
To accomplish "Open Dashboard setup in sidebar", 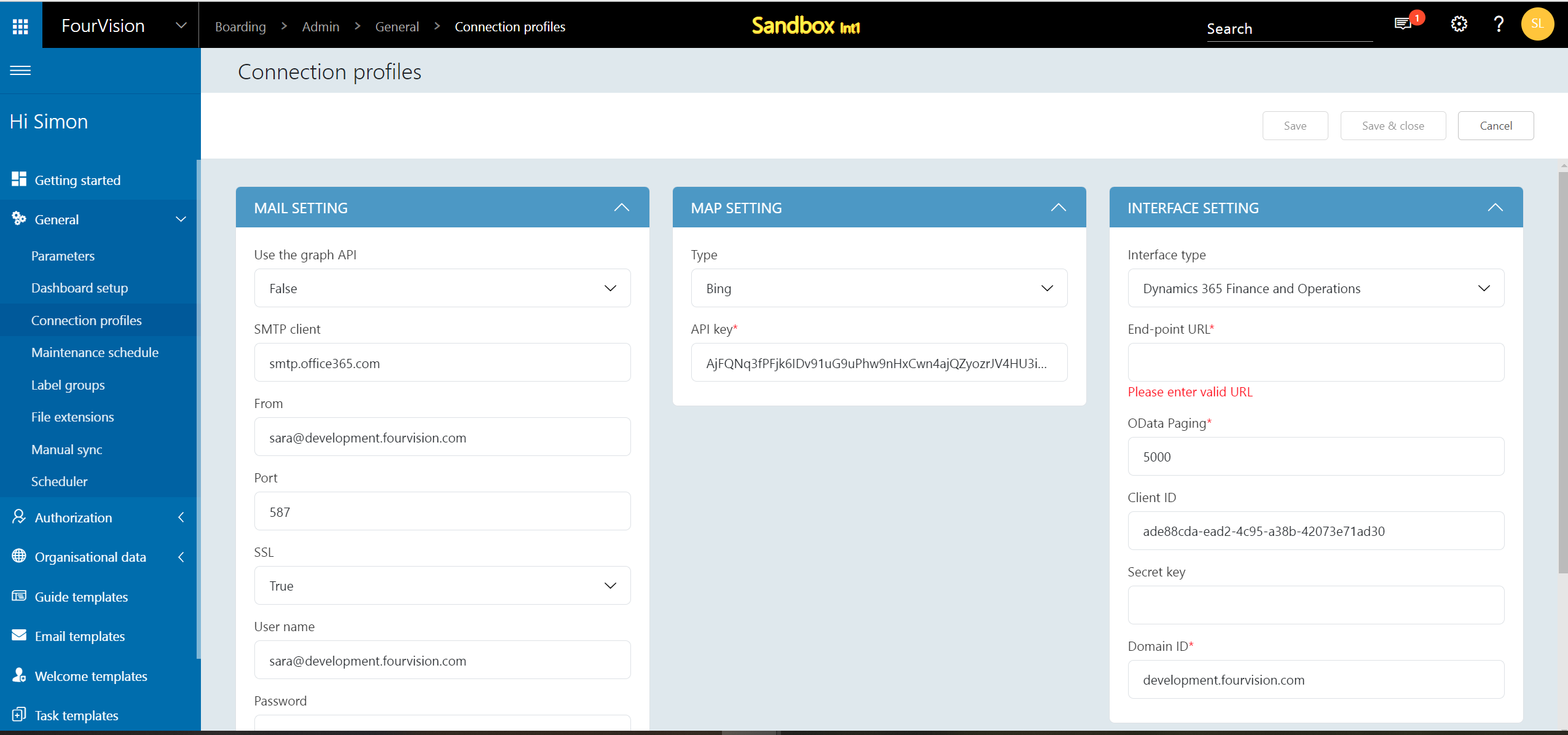I will coord(80,288).
